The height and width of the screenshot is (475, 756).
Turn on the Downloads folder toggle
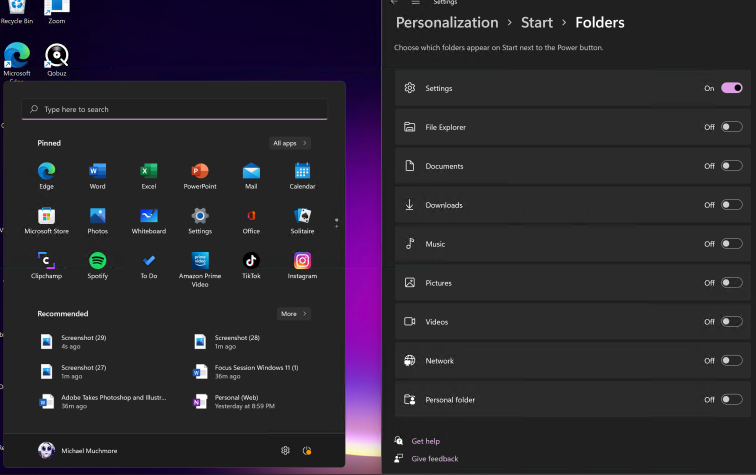(731, 205)
